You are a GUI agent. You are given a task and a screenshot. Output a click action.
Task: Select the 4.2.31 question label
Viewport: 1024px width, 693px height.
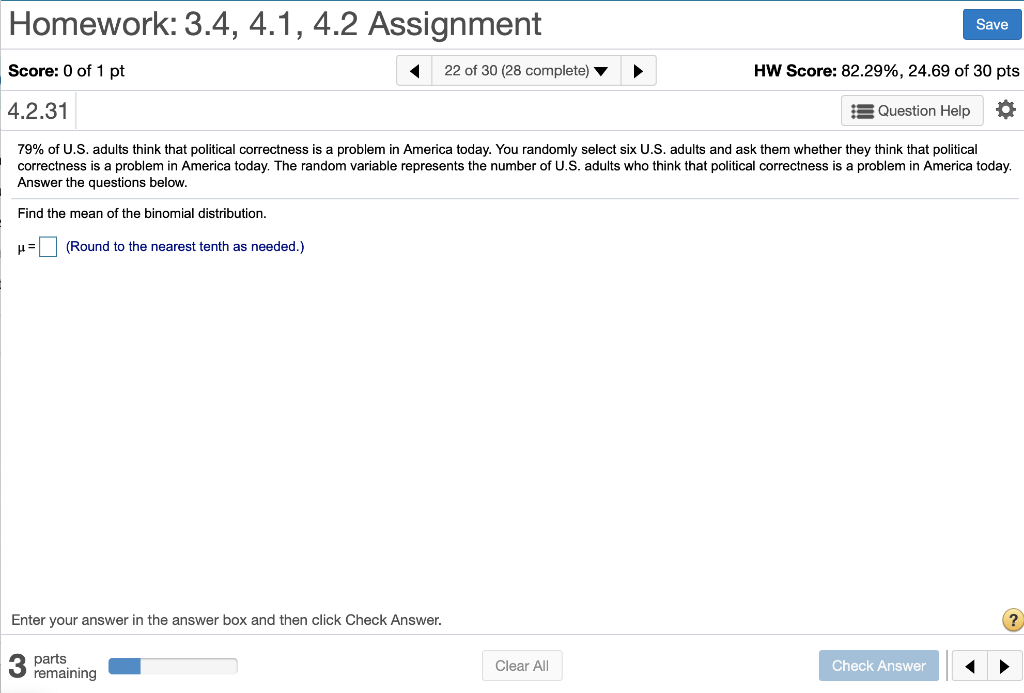[x=38, y=110]
